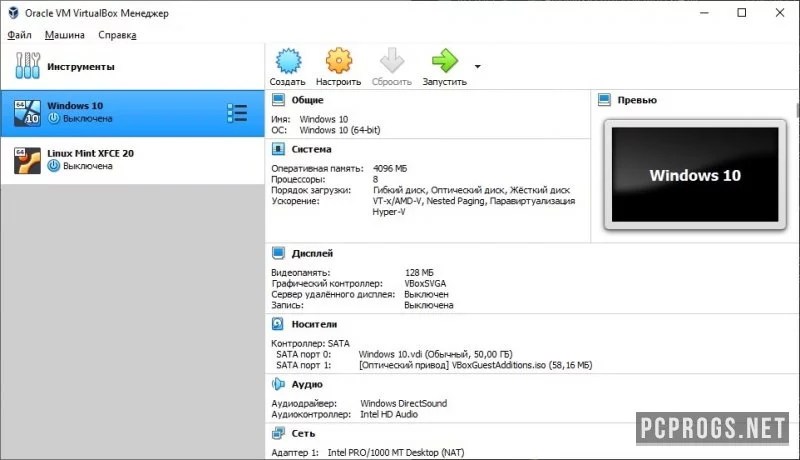Minimize the VirtualBox Manager window
The width and height of the screenshot is (800, 460).
pyautogui.click(x=705, y=13)
